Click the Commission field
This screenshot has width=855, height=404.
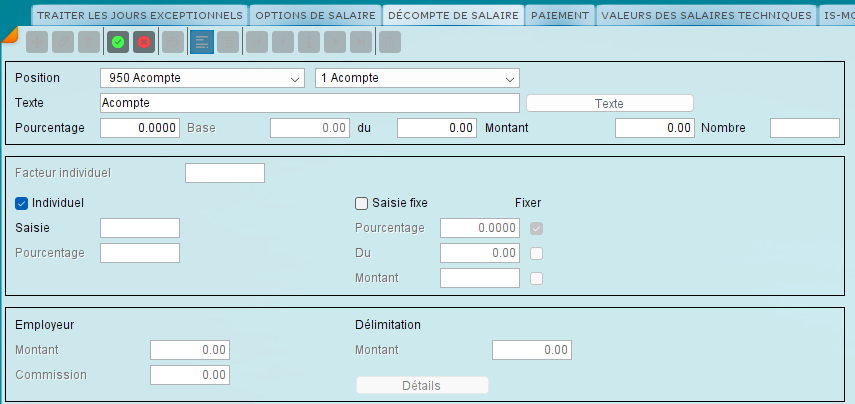coord(190,375)
